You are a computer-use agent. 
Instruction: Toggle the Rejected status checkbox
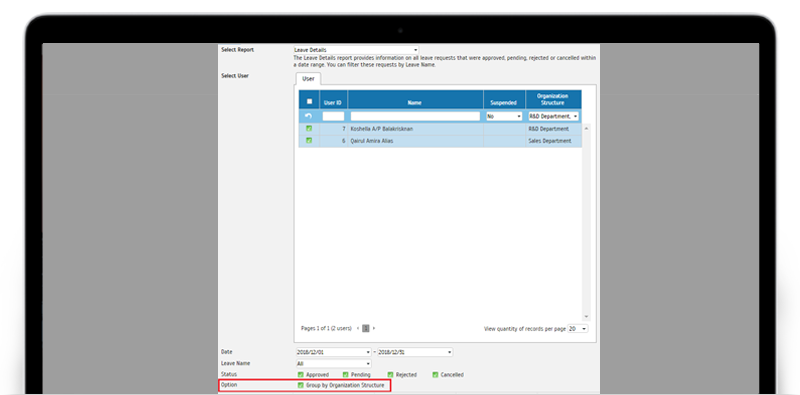(x=390, y=375)
